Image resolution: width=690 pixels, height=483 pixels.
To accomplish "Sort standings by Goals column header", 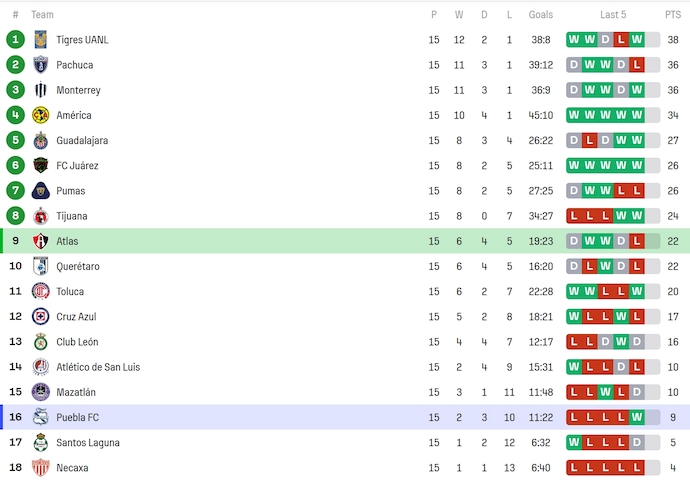I will click(x=541, y=15).
